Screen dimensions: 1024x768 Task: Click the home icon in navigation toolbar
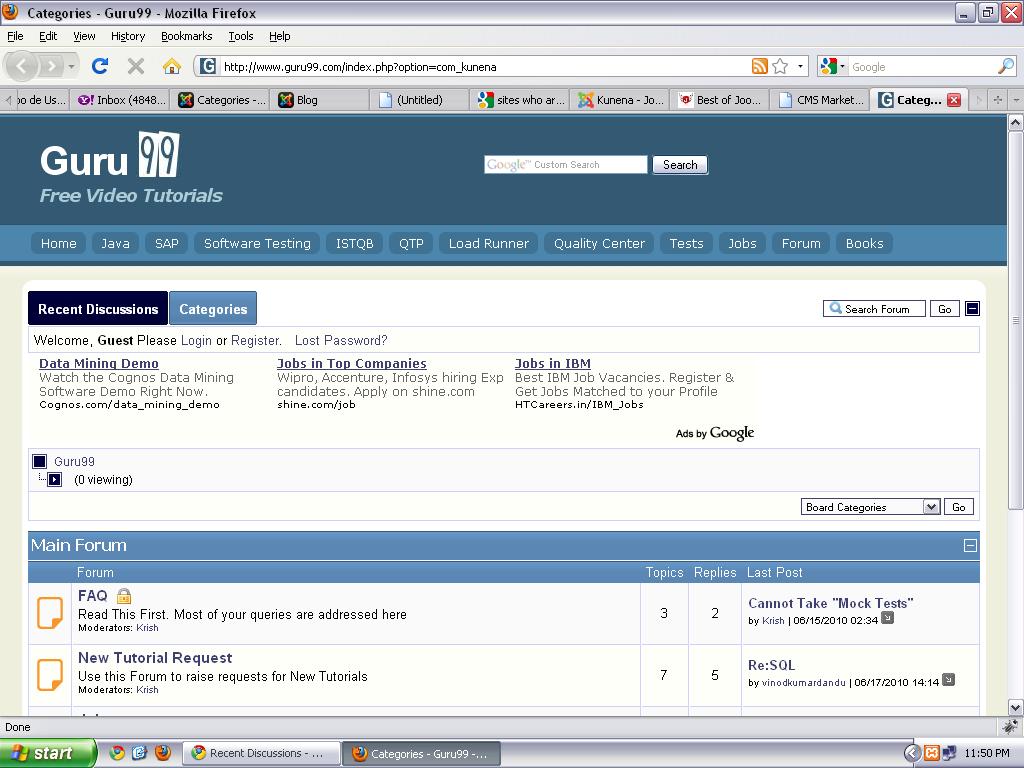(x=171, y=66)
